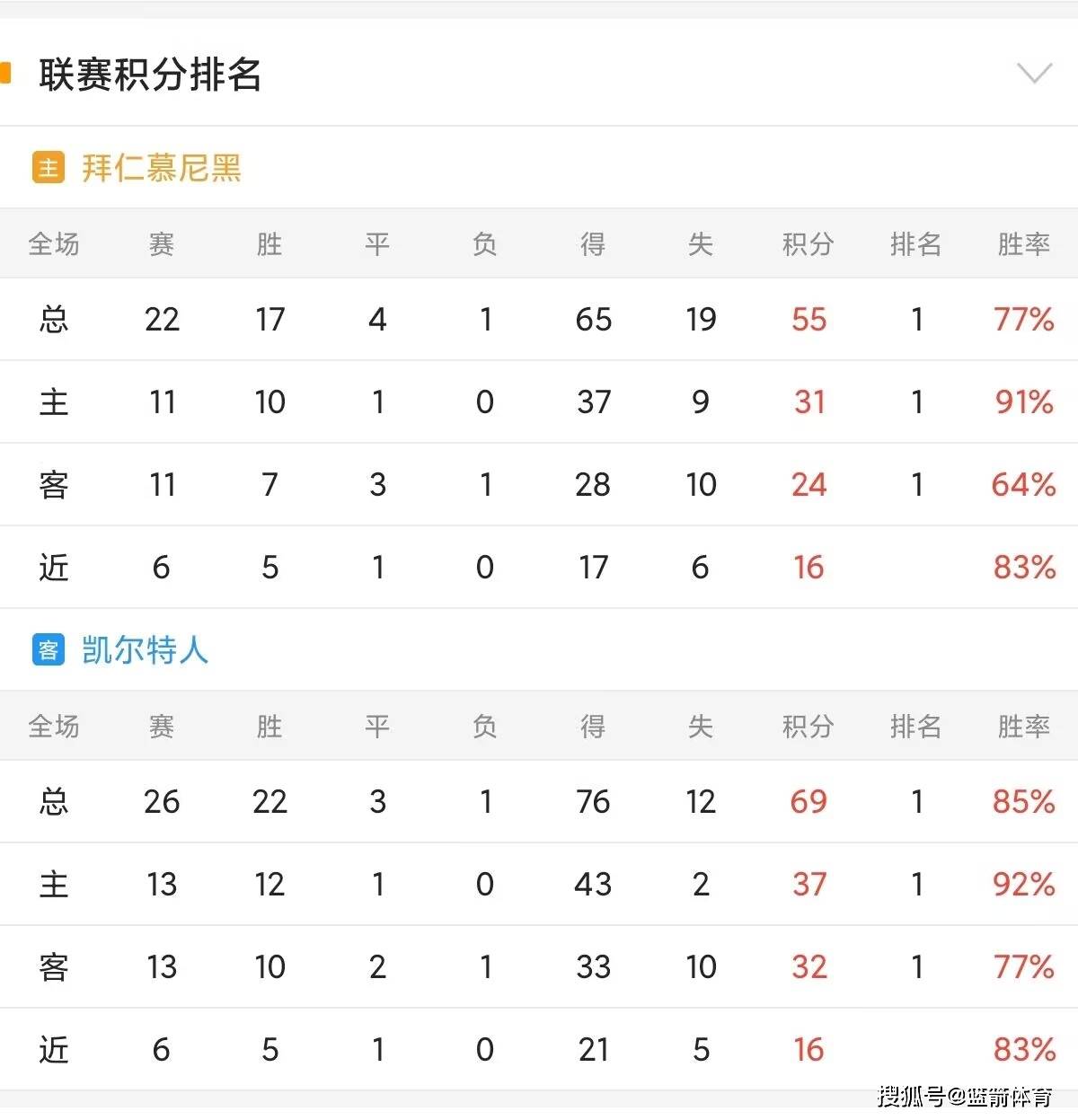Switch to Celtic's stats table header row
This screenshot has width=1078, height=1120.
click(539, 727)
